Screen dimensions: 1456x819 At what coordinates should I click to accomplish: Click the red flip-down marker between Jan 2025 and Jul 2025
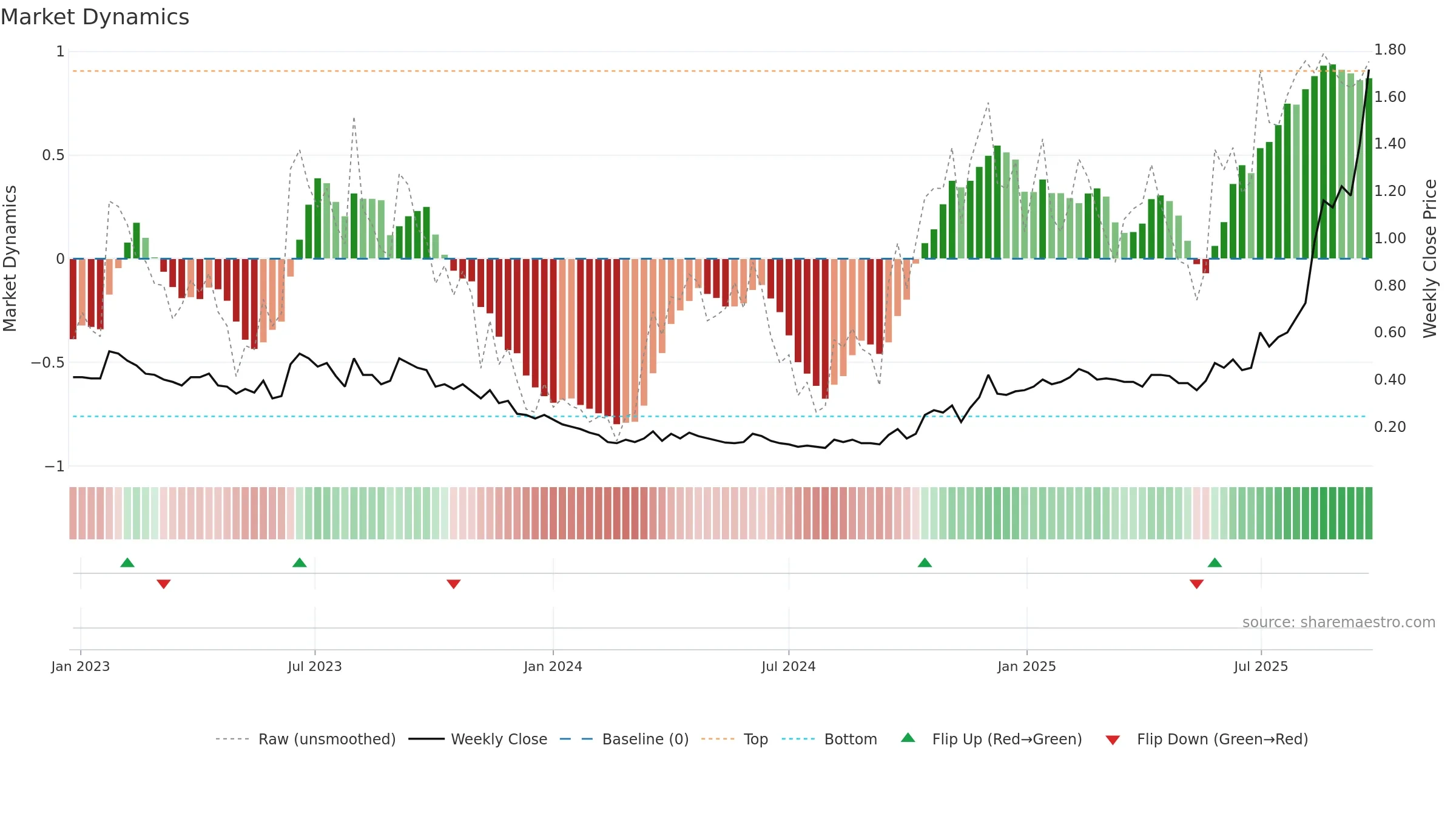click(x=1196, y=584)
